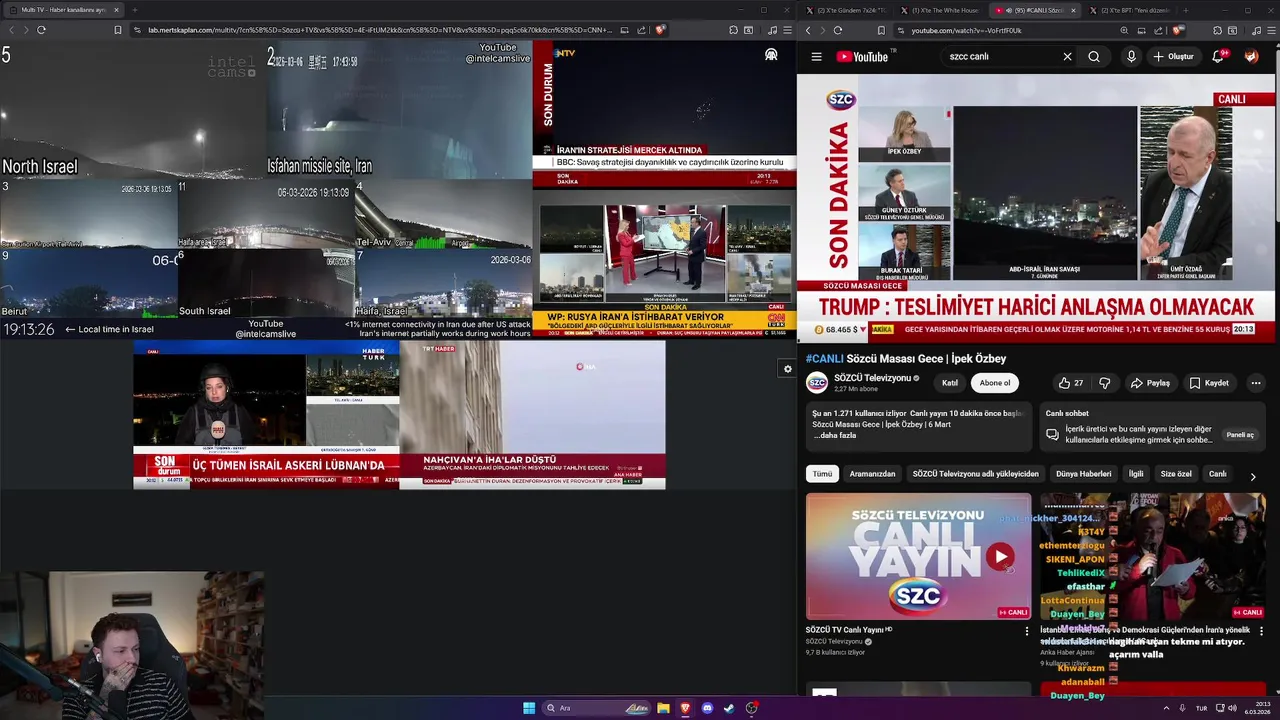Select the Haber Türk stream tile
The image size is (1280, 720).
click(266, 415)
